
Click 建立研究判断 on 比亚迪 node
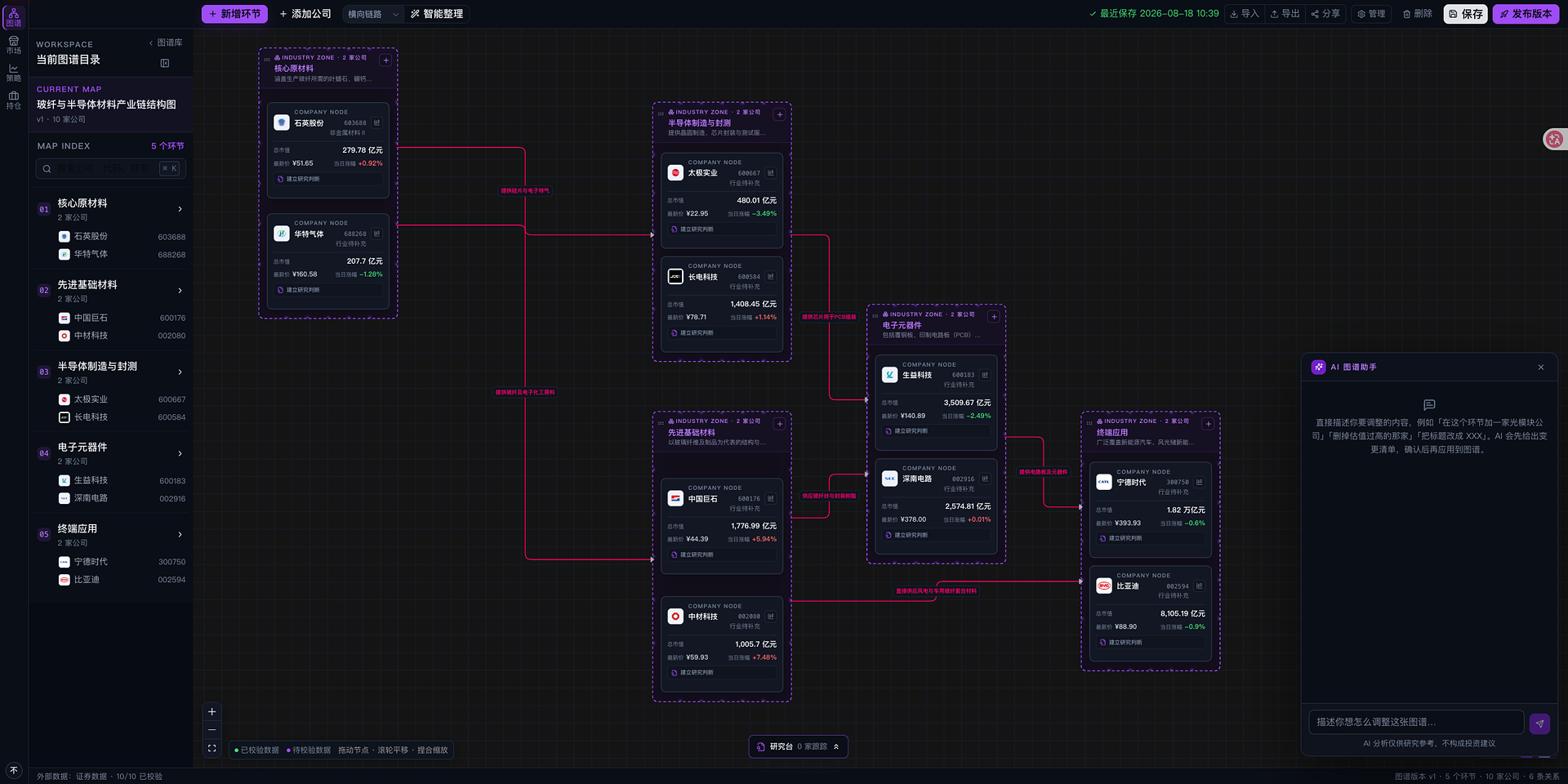pyautogui.click(x=1151, y=643)
